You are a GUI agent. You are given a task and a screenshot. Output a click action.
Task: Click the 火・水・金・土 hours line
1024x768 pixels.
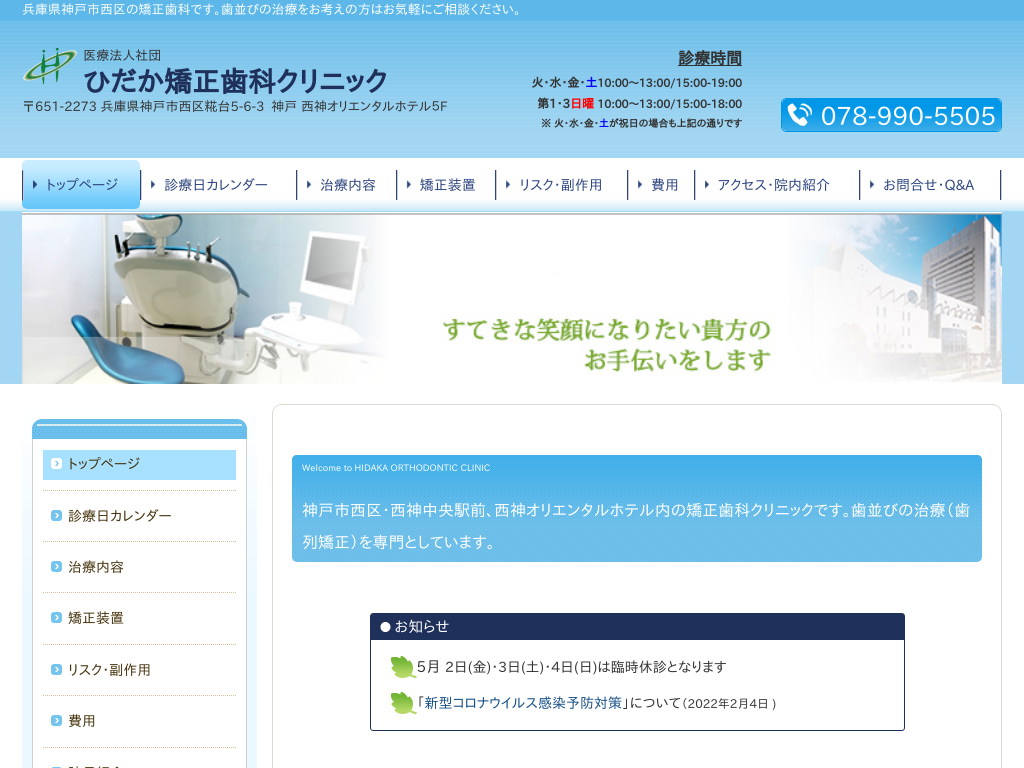point(637,83)
